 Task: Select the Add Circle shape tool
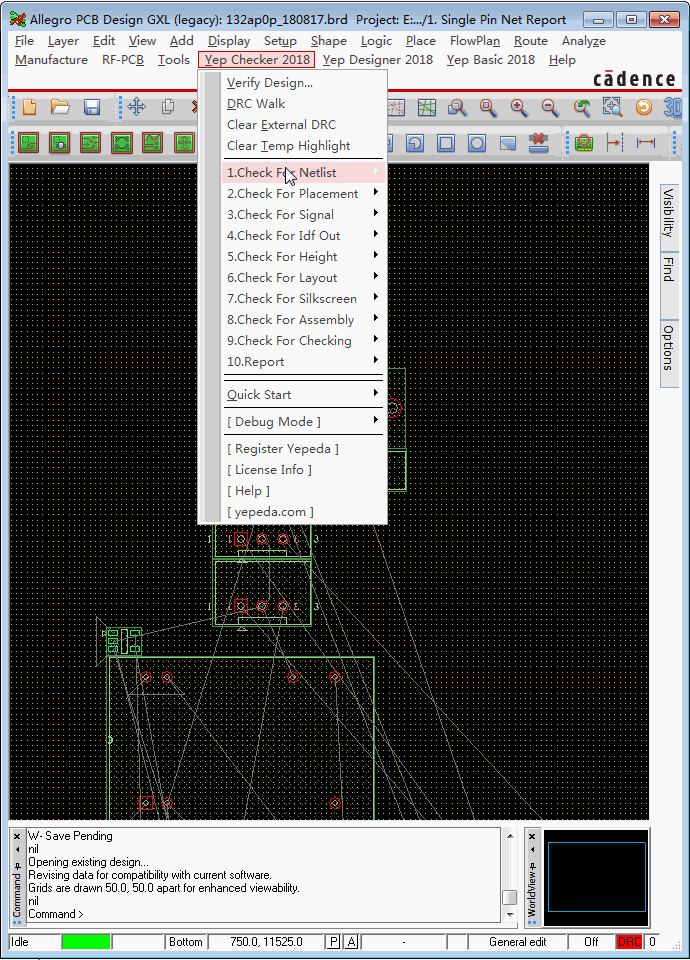tap(477, 143)
